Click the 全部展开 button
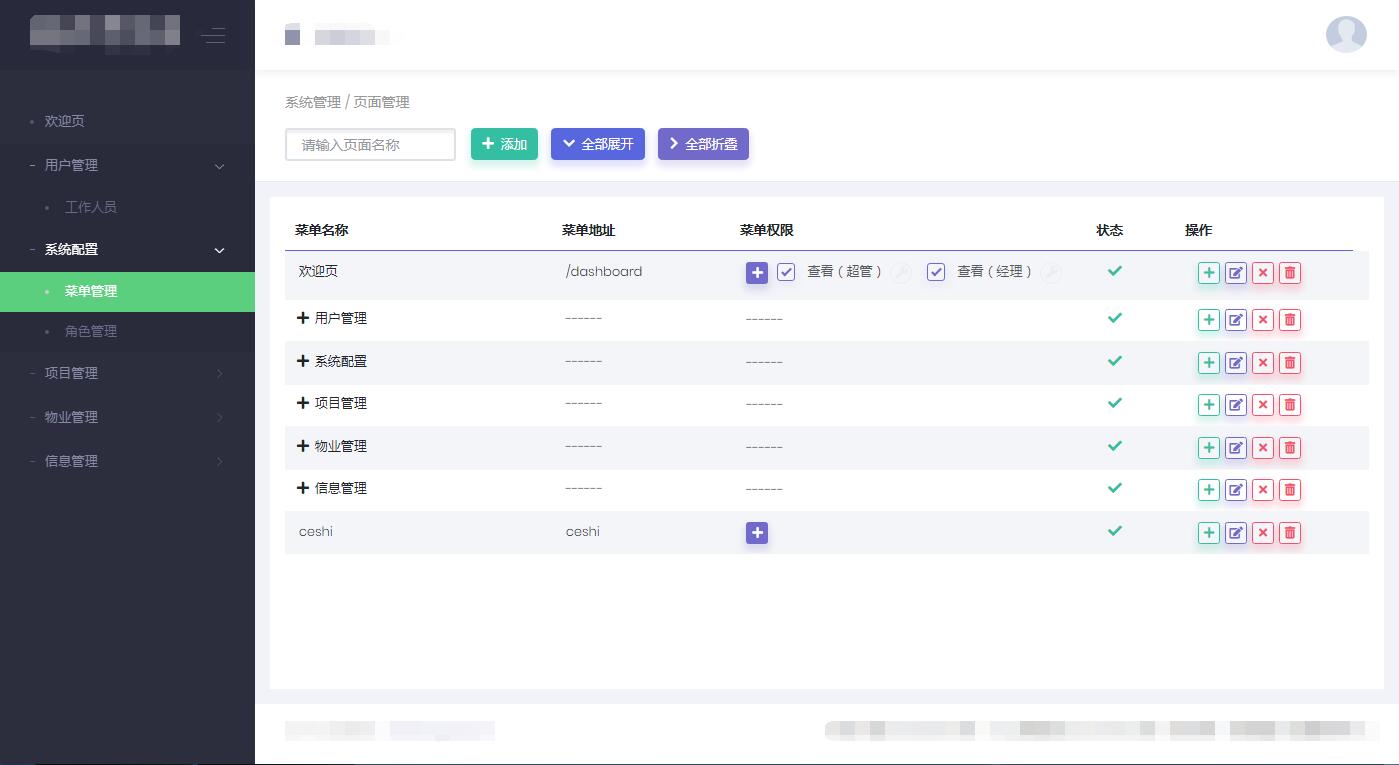The width and height of the screenshot is (1399, 765). click(x=598, y=144)
